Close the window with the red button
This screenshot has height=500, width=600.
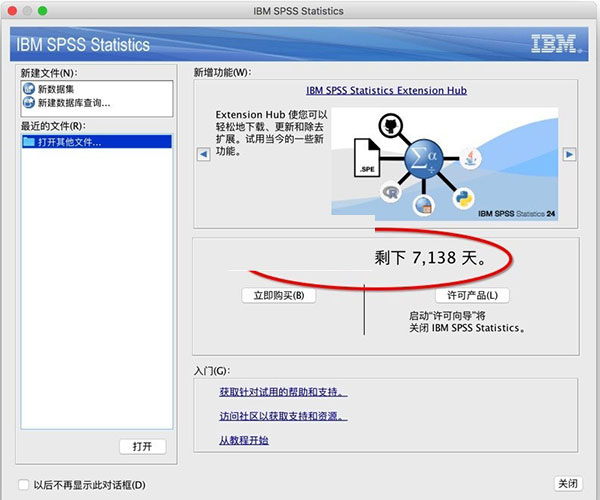click(x=12, y=11)
